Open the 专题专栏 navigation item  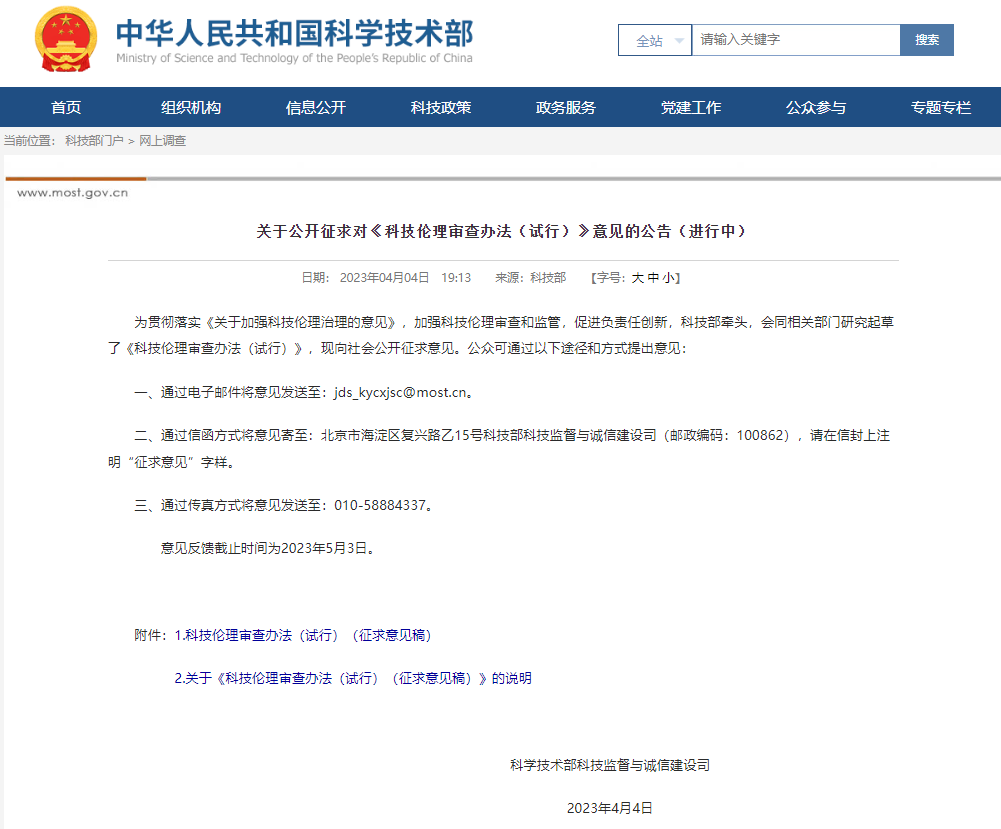[x=941, y=108]
